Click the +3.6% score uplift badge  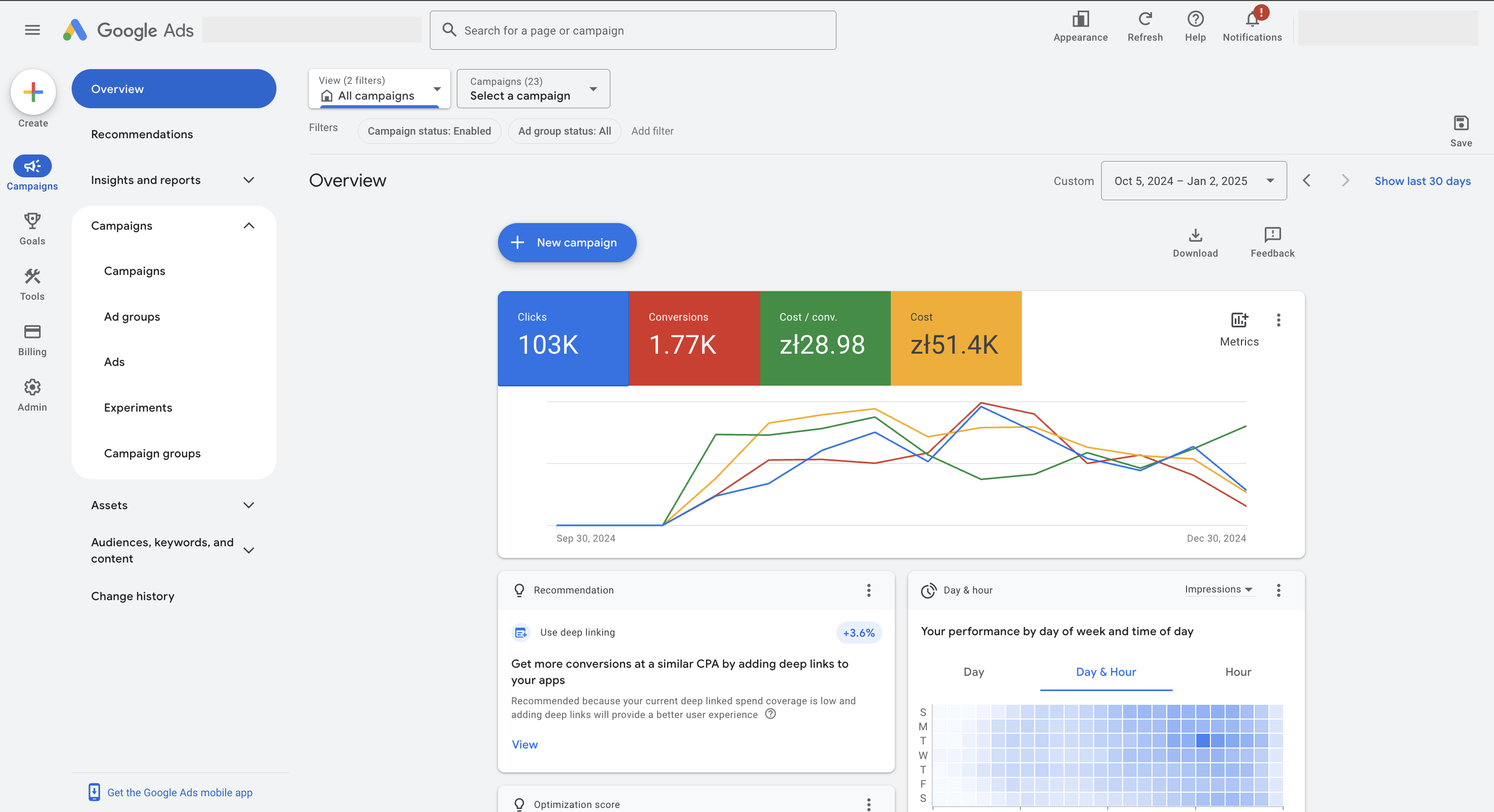(858, 633)
